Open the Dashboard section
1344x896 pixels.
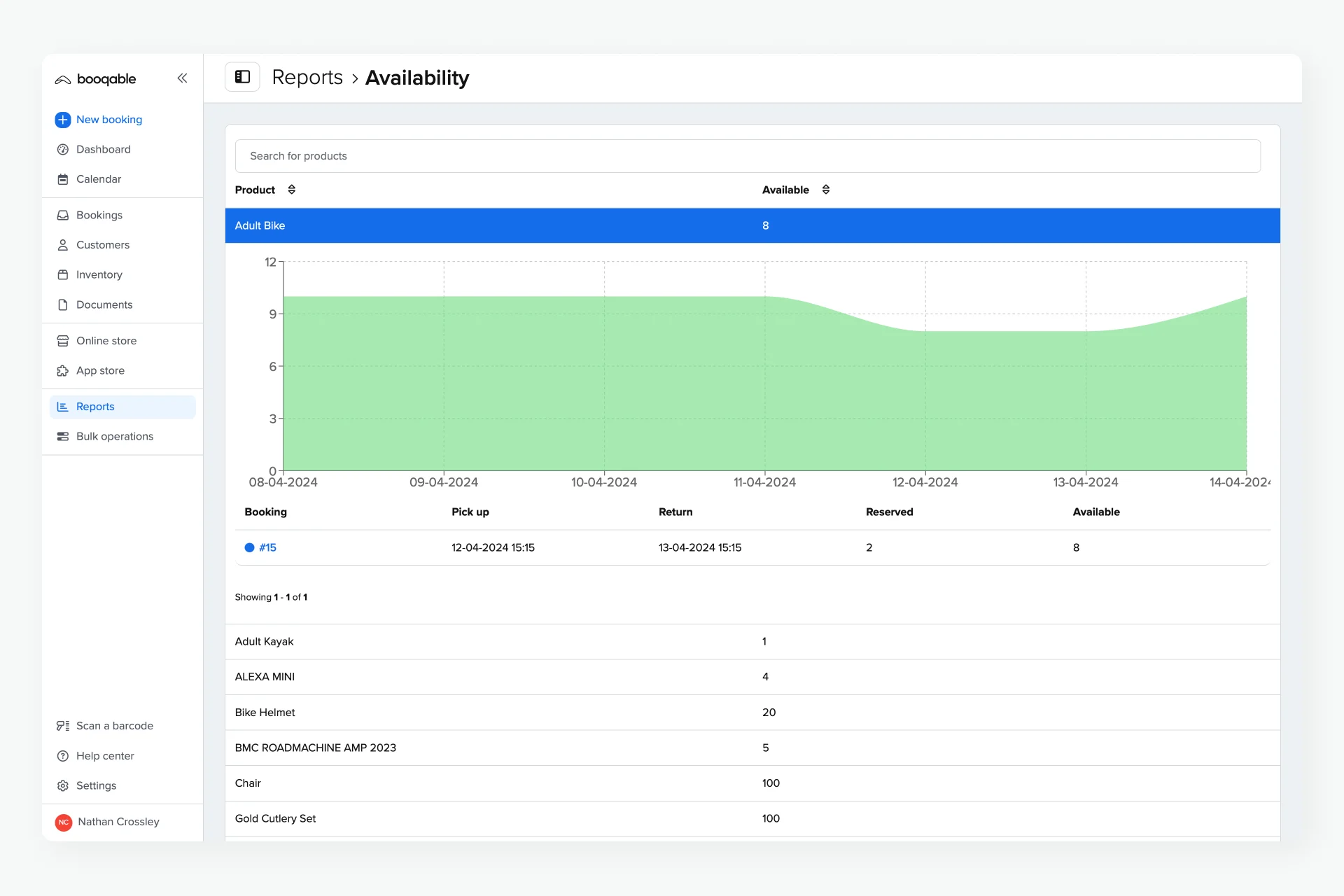point(103,148)
